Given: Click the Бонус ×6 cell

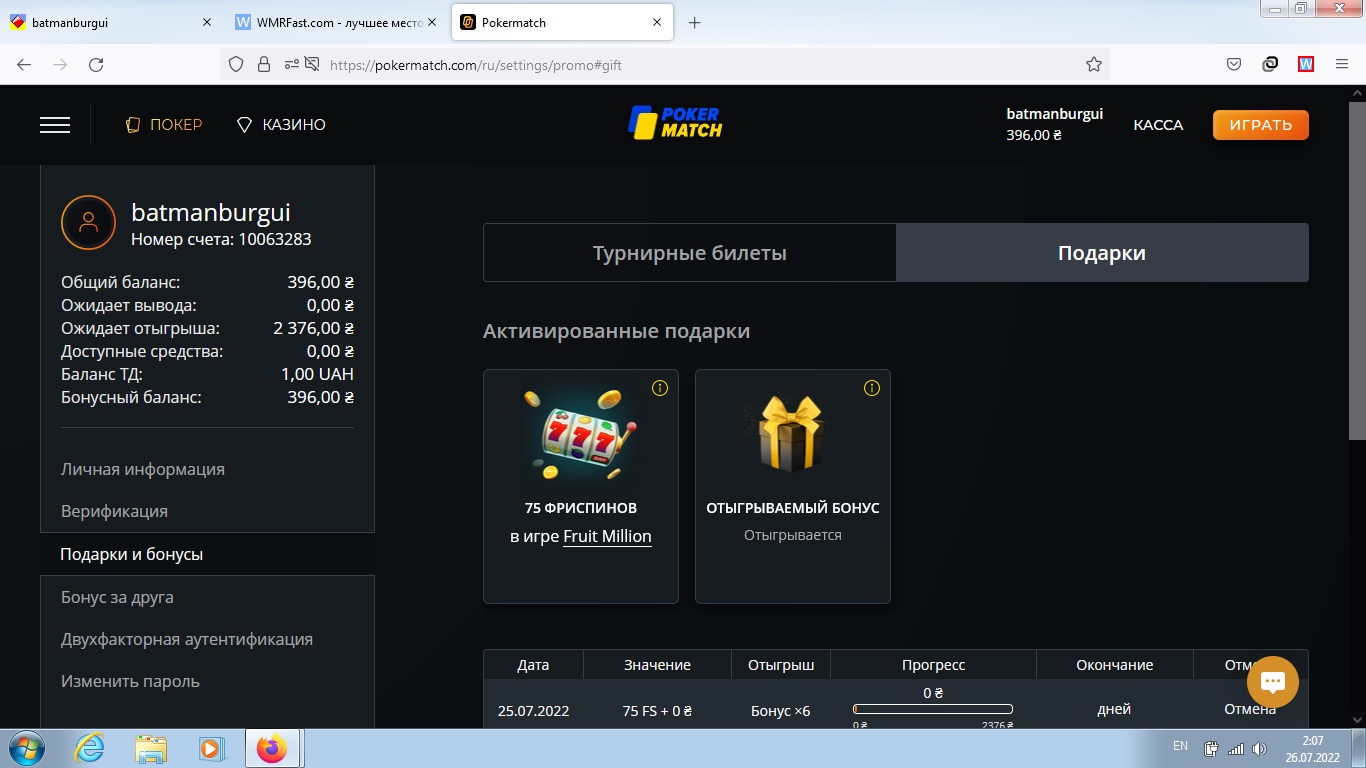Looking at the screenshot, I should (x=780, y=711).
